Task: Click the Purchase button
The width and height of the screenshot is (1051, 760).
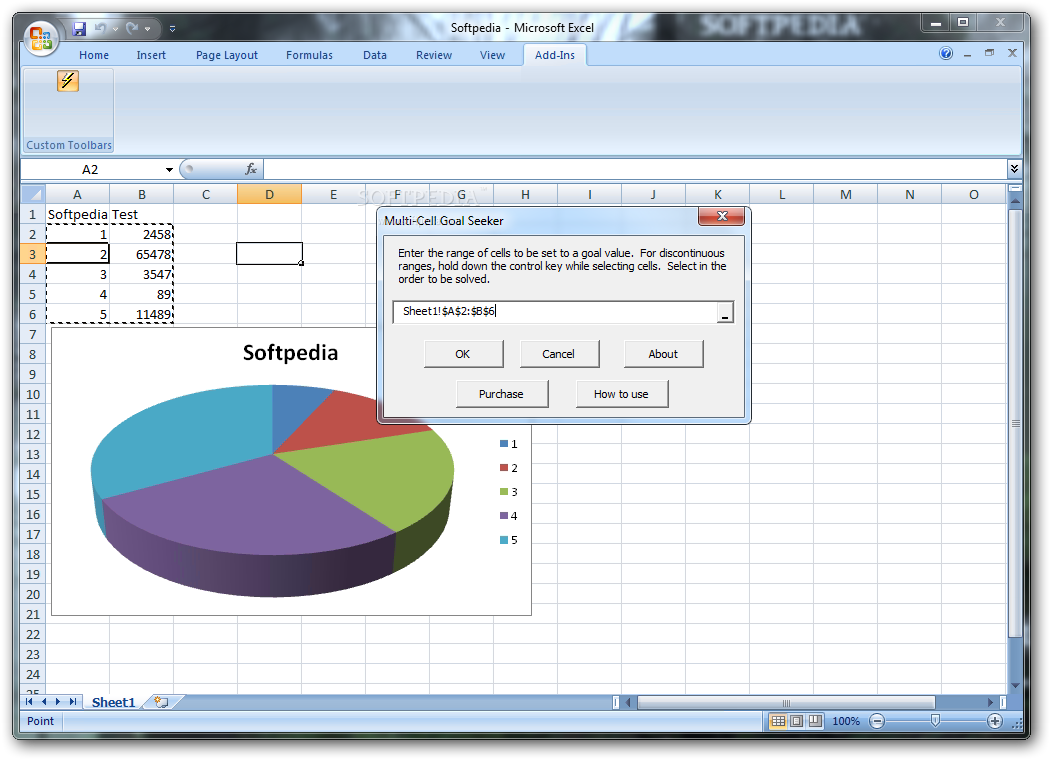Action: point(501,394)
